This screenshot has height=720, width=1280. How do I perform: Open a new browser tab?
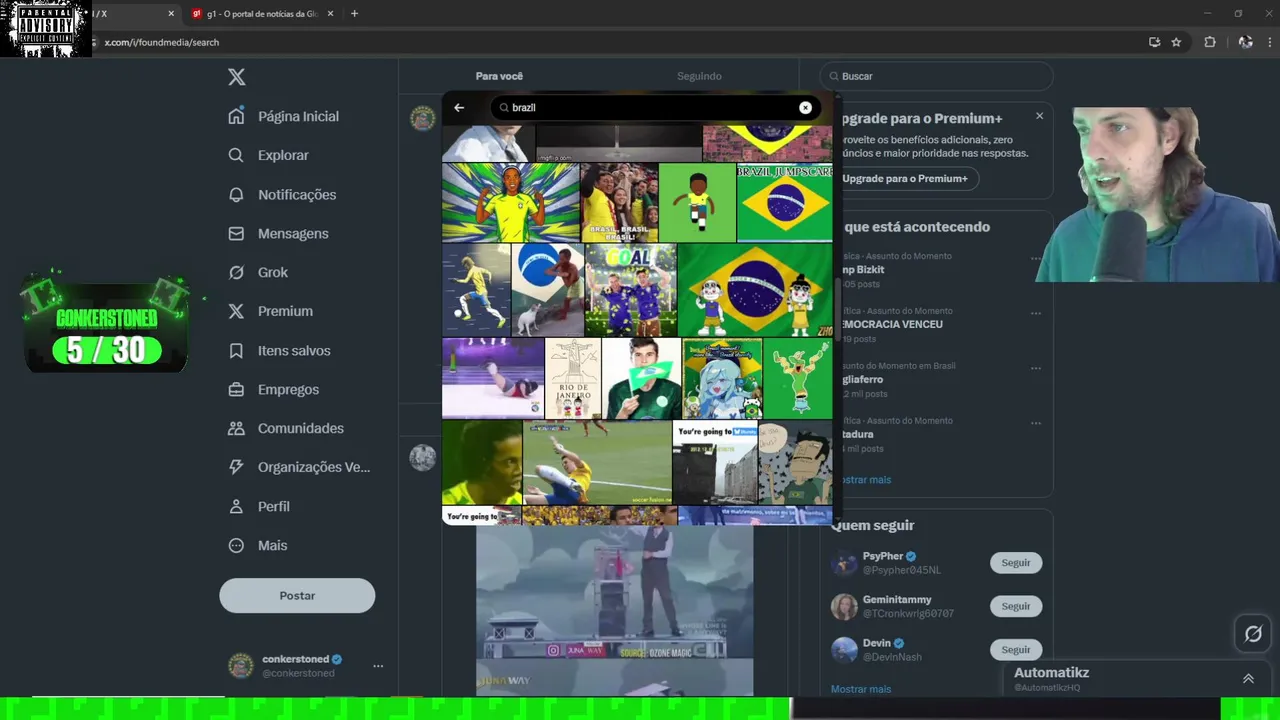[354, 13]
